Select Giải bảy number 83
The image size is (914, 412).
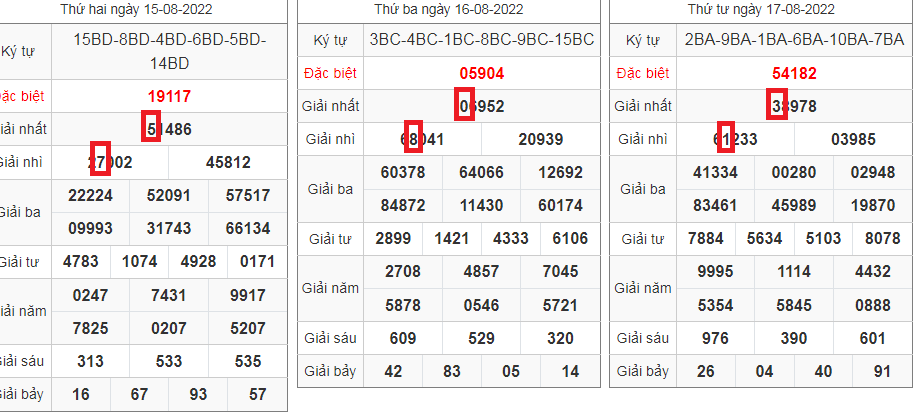click(453, 371)
